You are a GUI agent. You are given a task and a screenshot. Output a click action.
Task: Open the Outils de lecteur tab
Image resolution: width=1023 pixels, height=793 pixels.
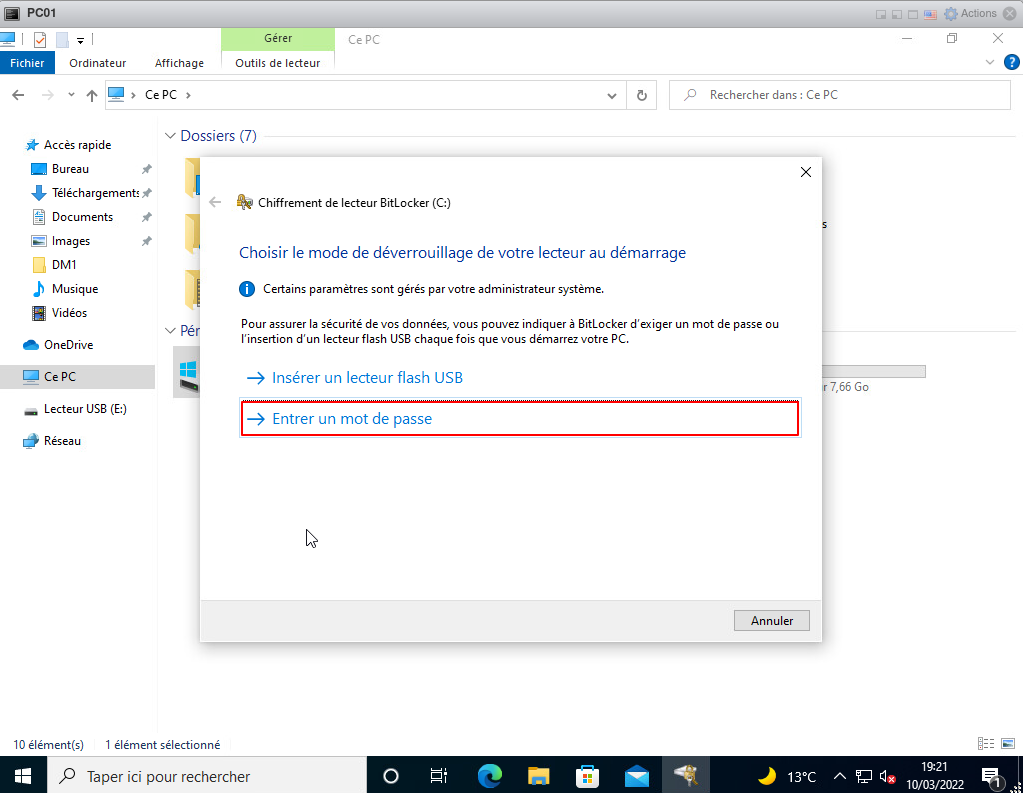coord(277,63)
